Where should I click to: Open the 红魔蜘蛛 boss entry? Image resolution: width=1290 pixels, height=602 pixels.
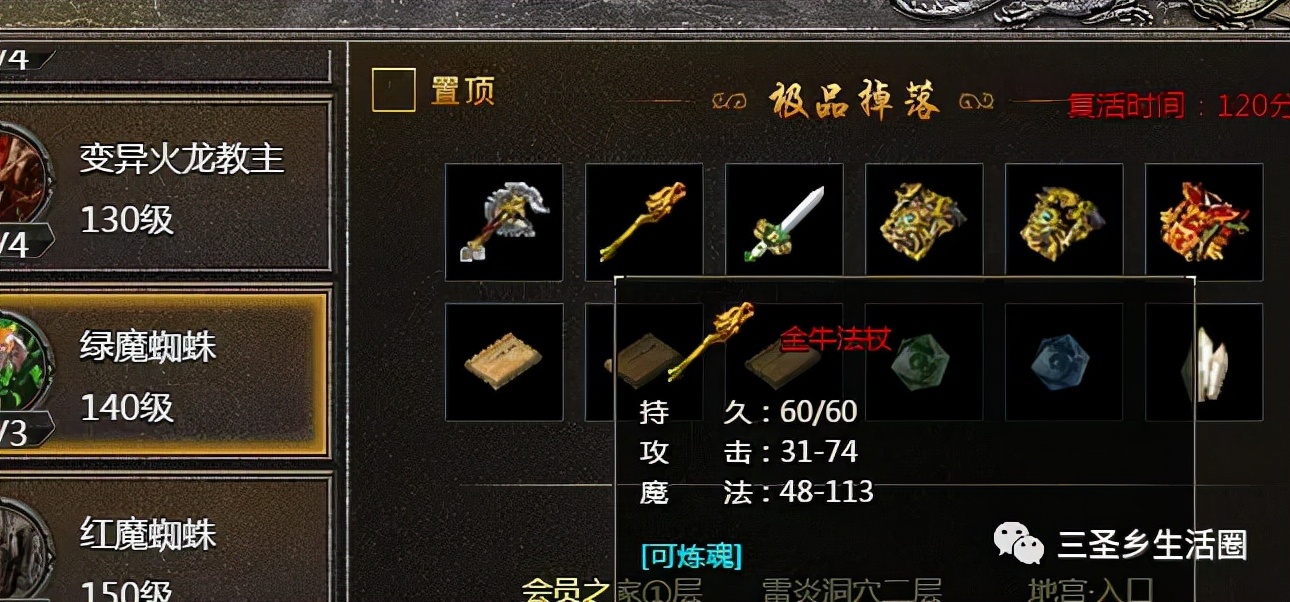pos(165,540)
